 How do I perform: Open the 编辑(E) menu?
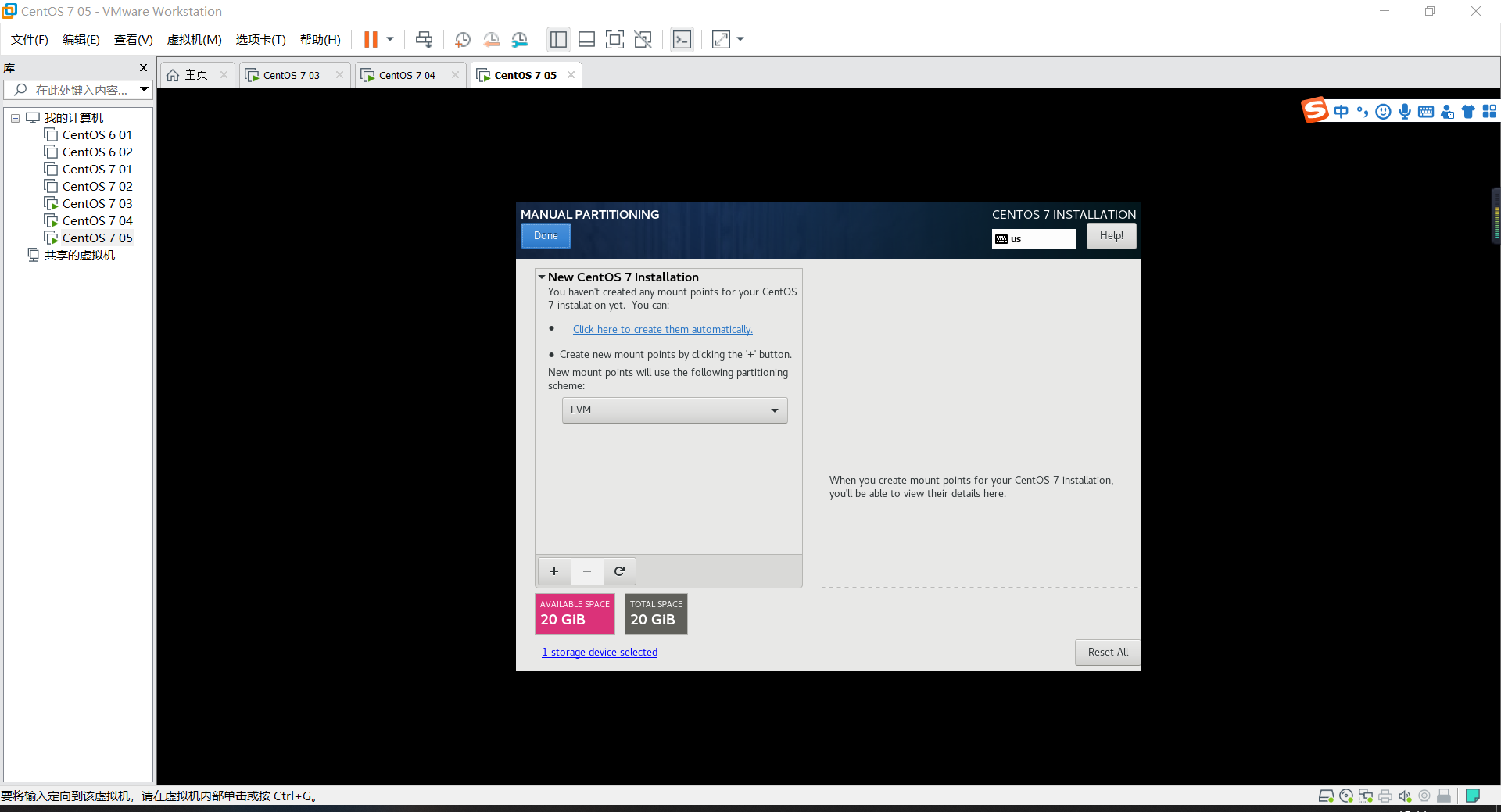click(x=81, y=40)
